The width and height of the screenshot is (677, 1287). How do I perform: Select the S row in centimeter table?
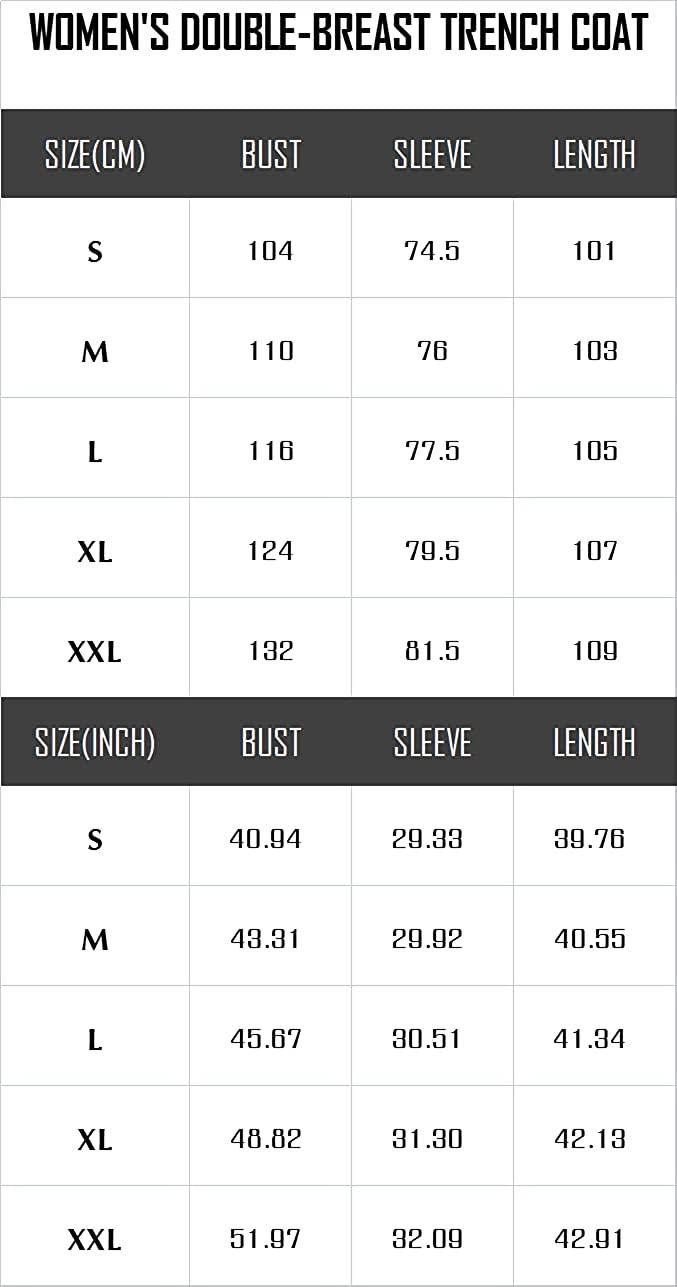coord(95,251)
